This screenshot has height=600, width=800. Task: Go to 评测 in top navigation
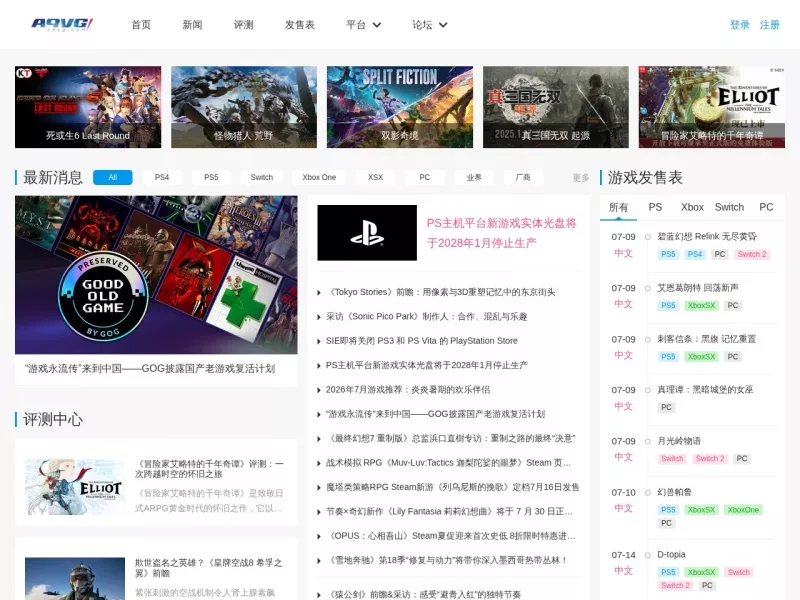coord(243,24)
